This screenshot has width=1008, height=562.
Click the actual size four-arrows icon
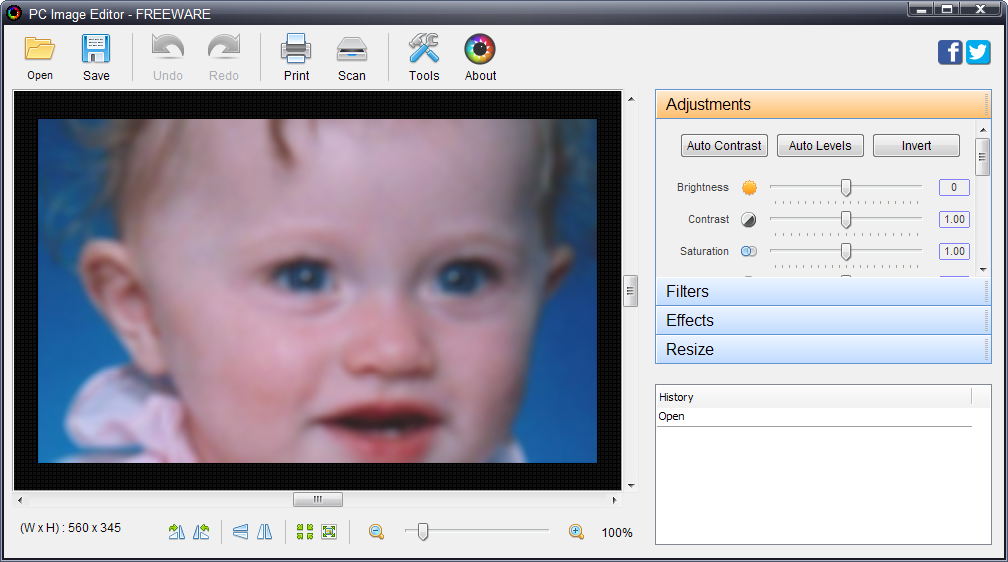pos(305,532)
